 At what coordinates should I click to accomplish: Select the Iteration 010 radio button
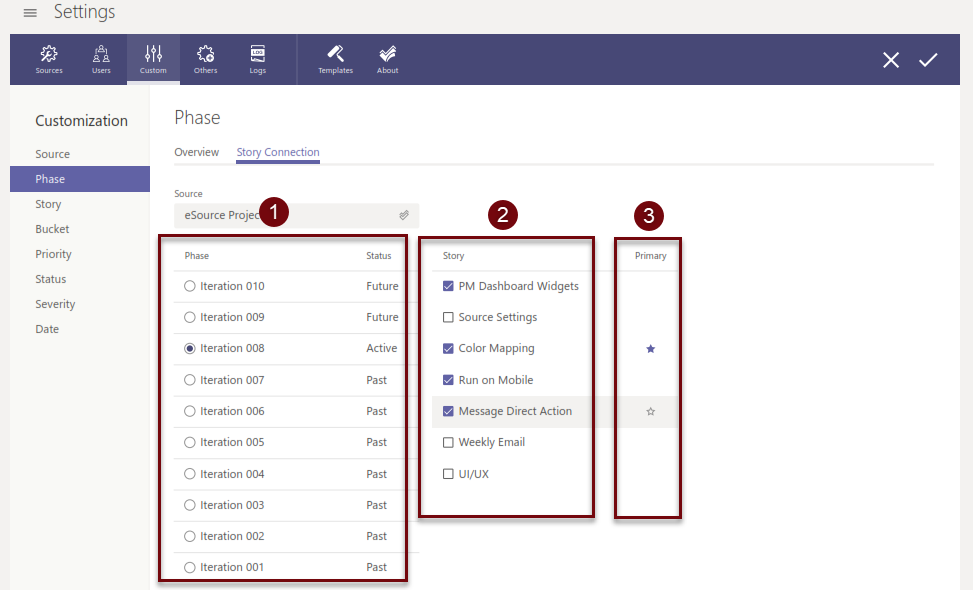pyautogui.click(x=190, y=286)
